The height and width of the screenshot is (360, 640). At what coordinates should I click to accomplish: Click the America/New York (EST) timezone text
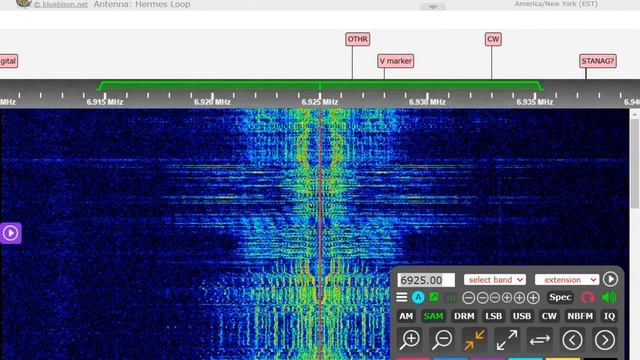pos(556,4)
